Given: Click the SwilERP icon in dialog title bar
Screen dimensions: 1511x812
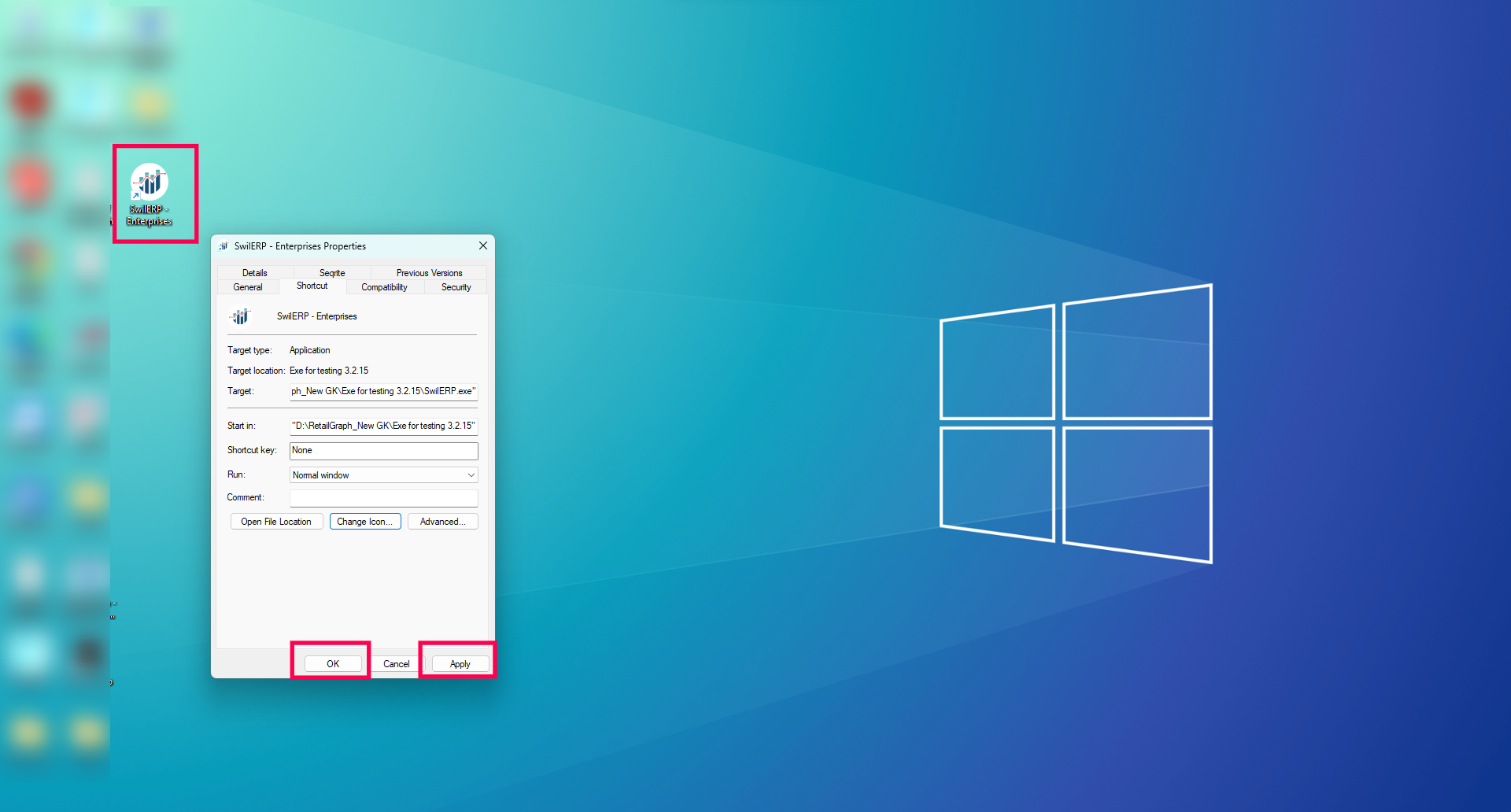Looking at the screenshot, I should 224,246.
